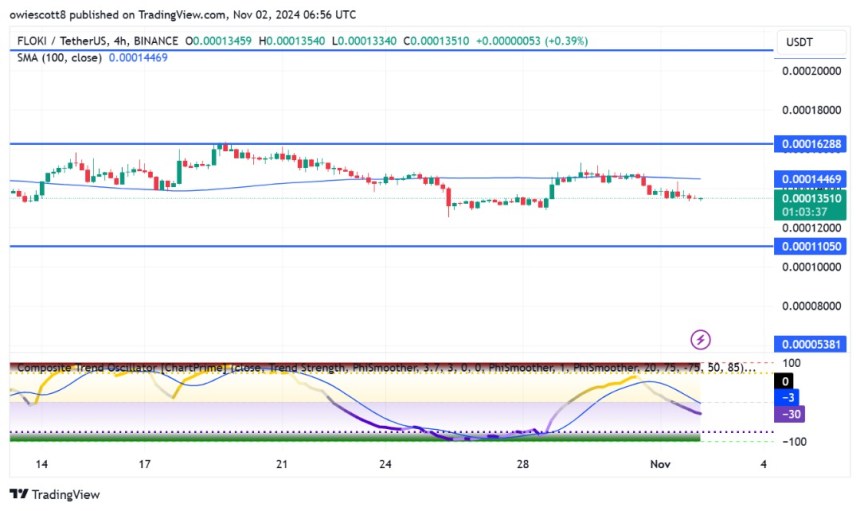The image size is (860, 511).
Task: Click the green 0.00013510 current price tag
Action: tap(816, 198)
